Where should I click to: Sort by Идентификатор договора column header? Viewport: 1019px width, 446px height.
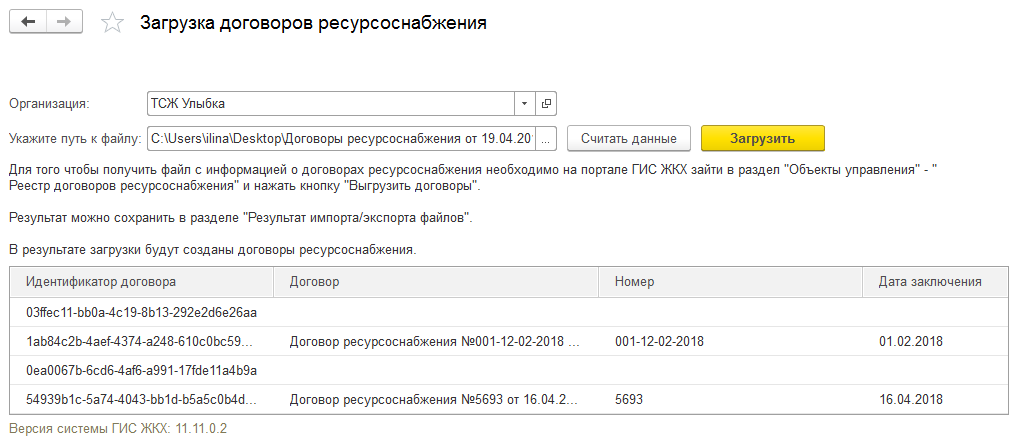click(x=141, y=282)
